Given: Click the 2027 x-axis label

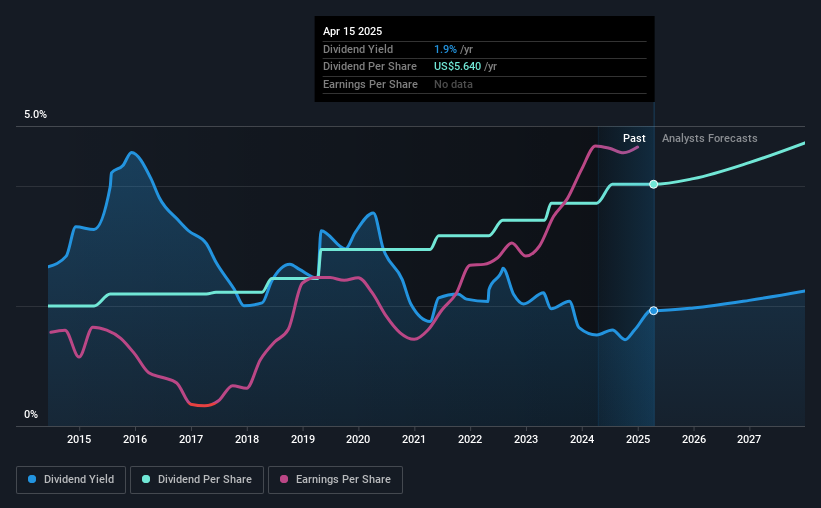Looking at the screenshot, I should click(x=749, y=439).
